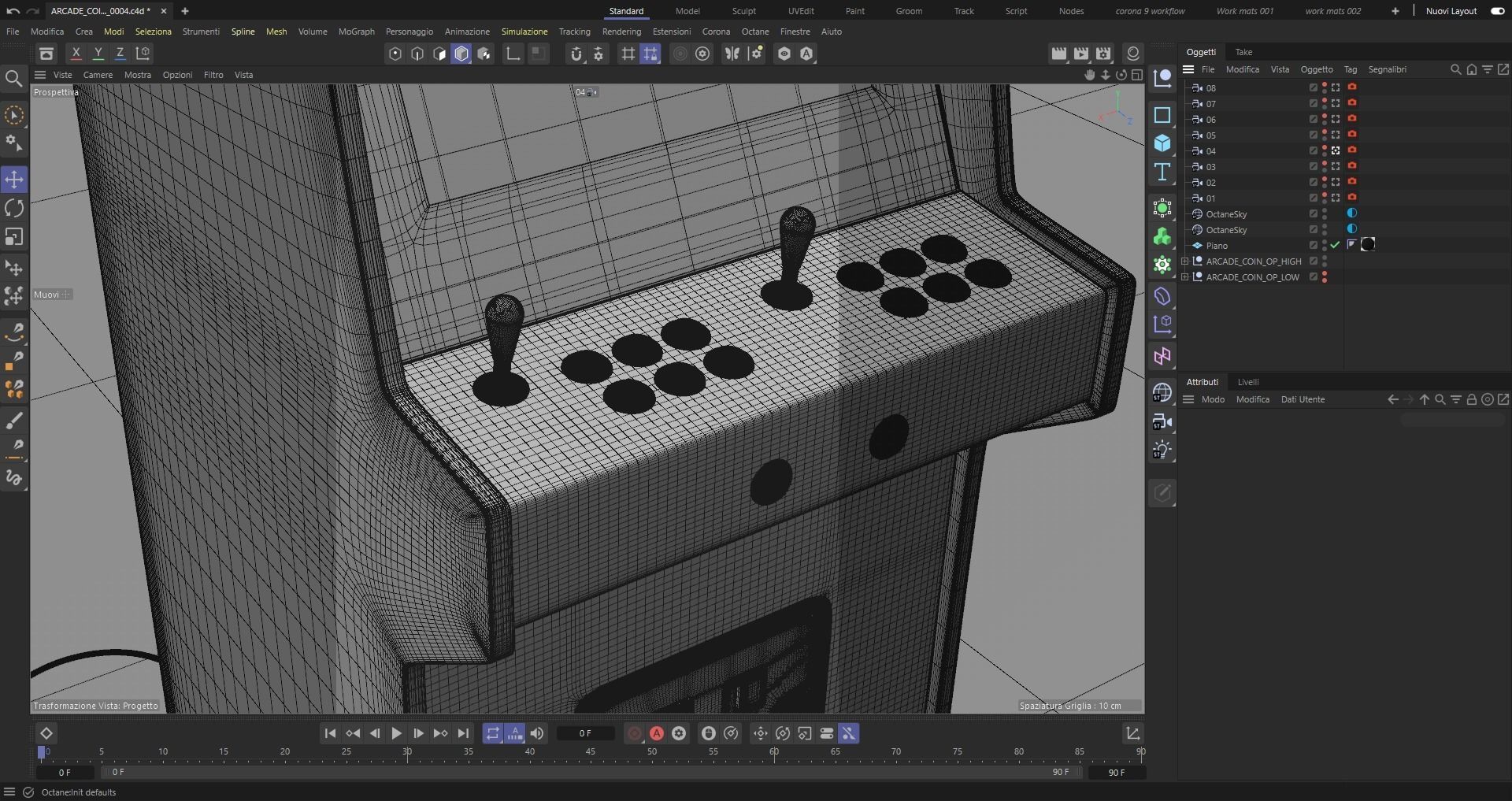Viewport: 1512px width, 801px height.
Task: Open the Camere viewport menu
Action: click(98, 75)
